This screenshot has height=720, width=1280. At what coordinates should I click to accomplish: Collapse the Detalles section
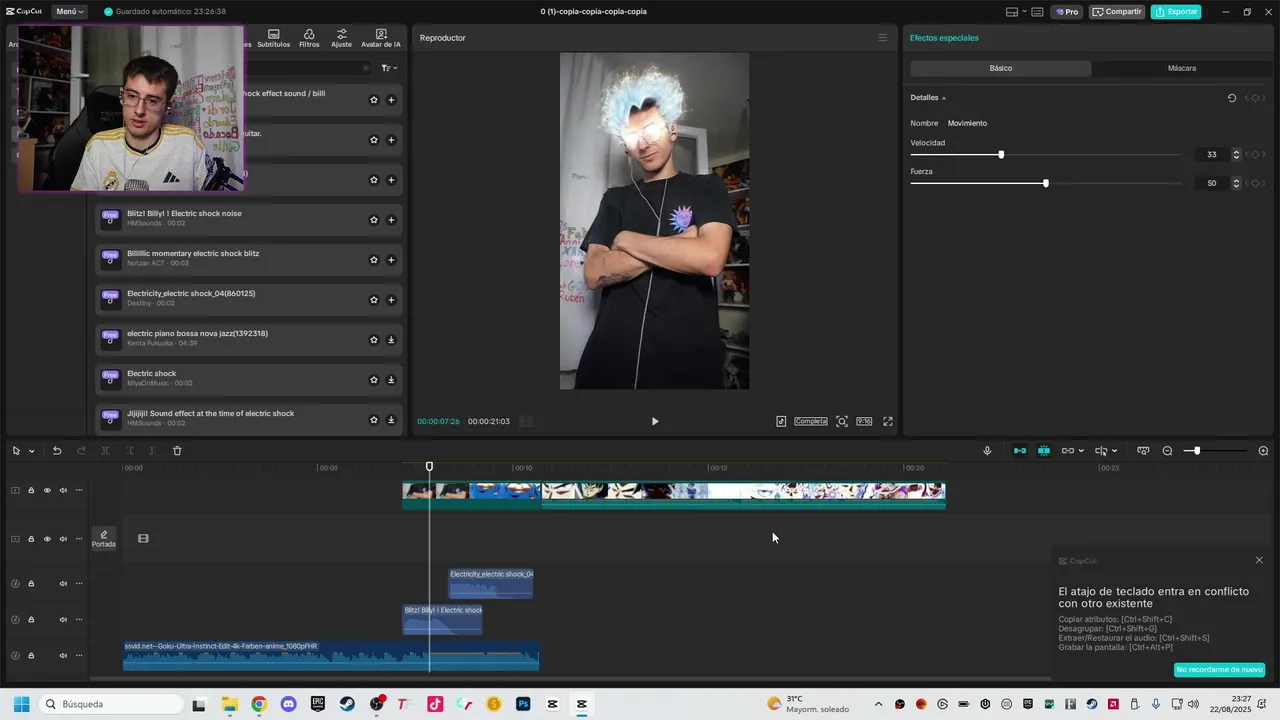pyautogui.click(x=943, y=98)
